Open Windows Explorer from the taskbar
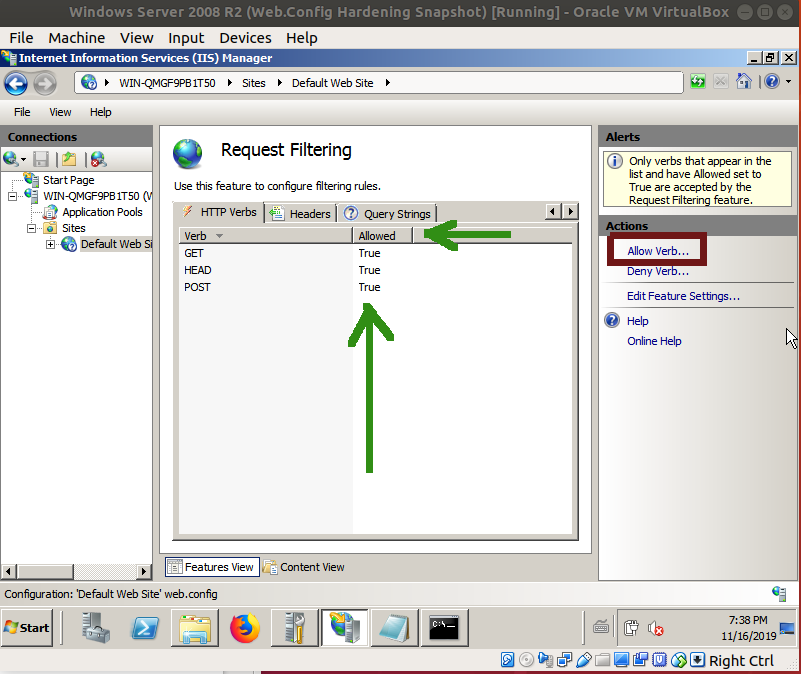Image resolution: width=801 pixels, height=674 pixels. [195, 628]
